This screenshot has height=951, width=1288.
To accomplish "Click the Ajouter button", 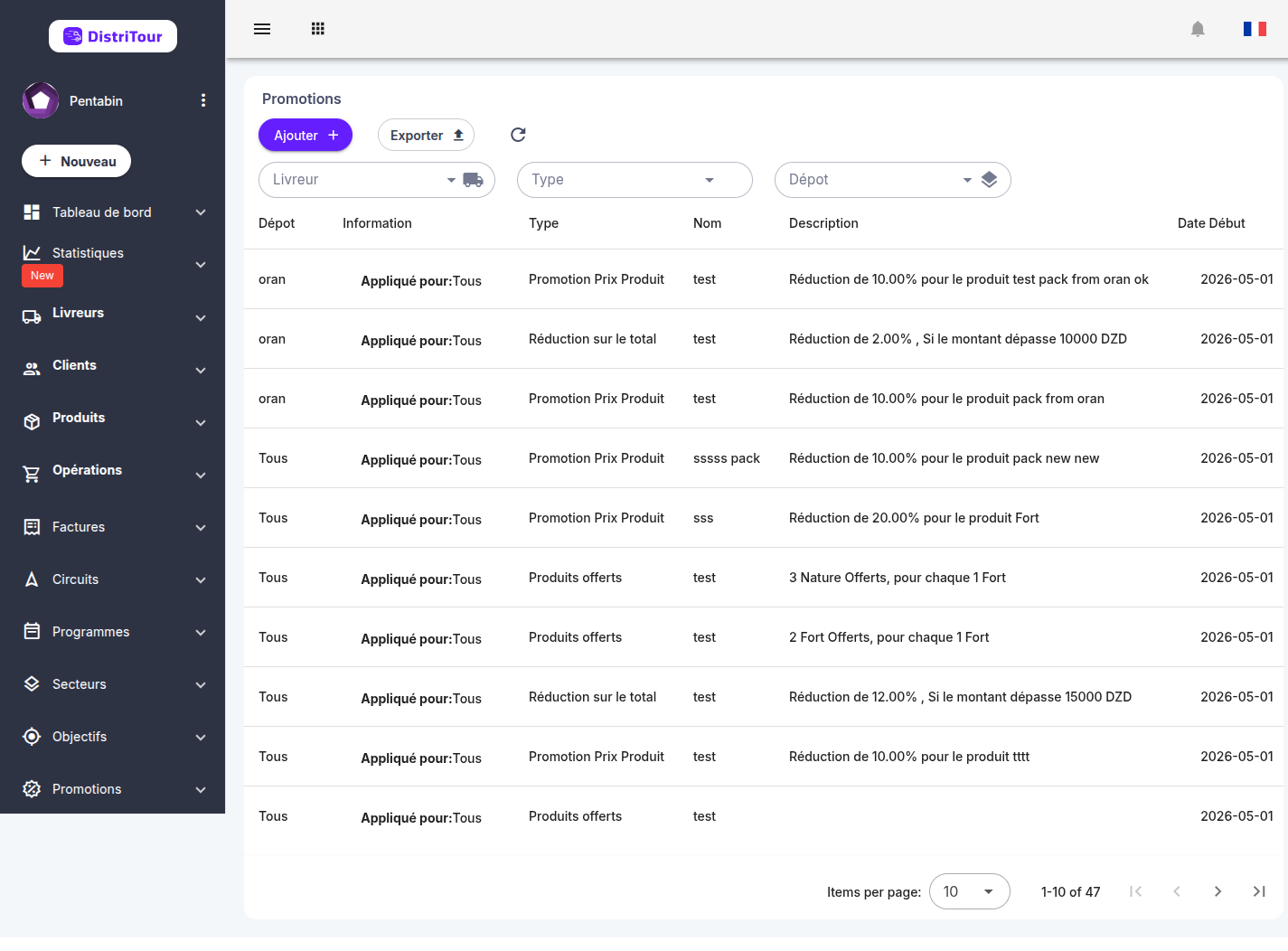I will 306,135.
